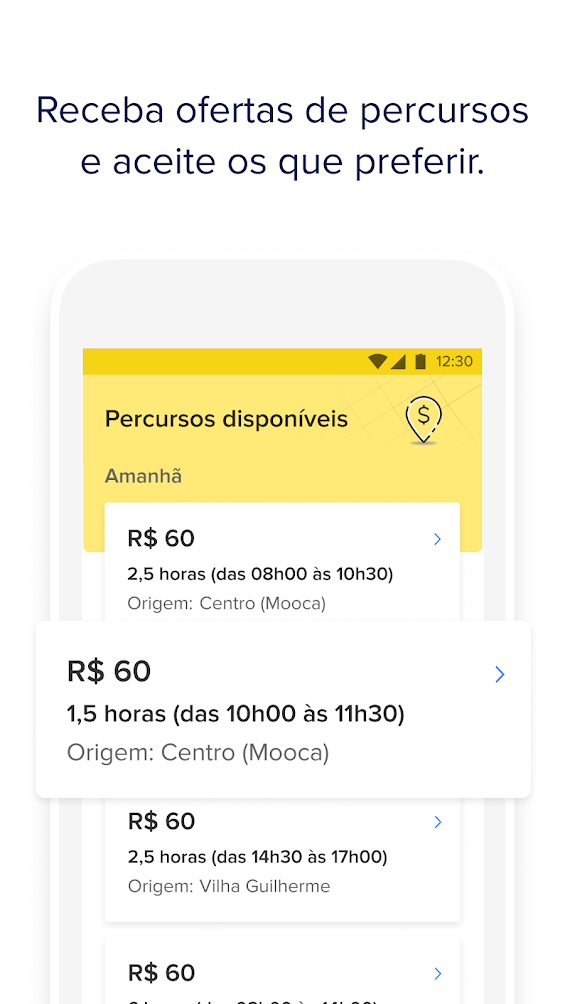Tap the headline Receba ofertas de percursos
The image size is (565, 1004).
pyautogui.click(x=282, y=110)
